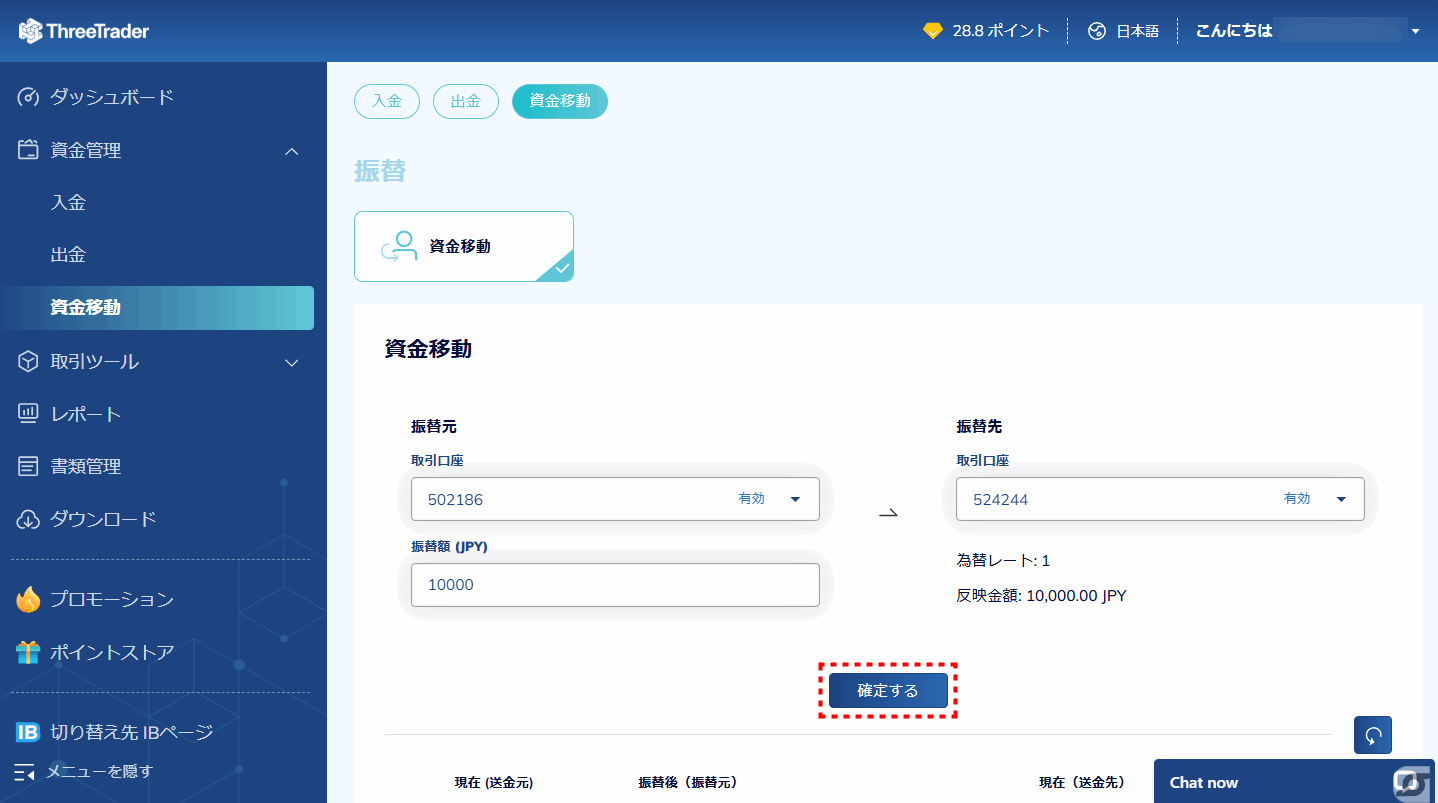The width and height of the screenshot is (1438, 803).
Task: Click the 資金移動 card person icon
Action: (x=398, y=246)
